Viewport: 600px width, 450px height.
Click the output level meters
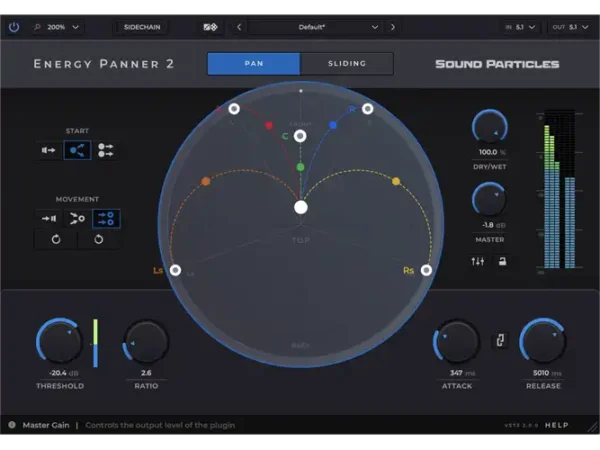pyautogui.click(x=559, y=189)
